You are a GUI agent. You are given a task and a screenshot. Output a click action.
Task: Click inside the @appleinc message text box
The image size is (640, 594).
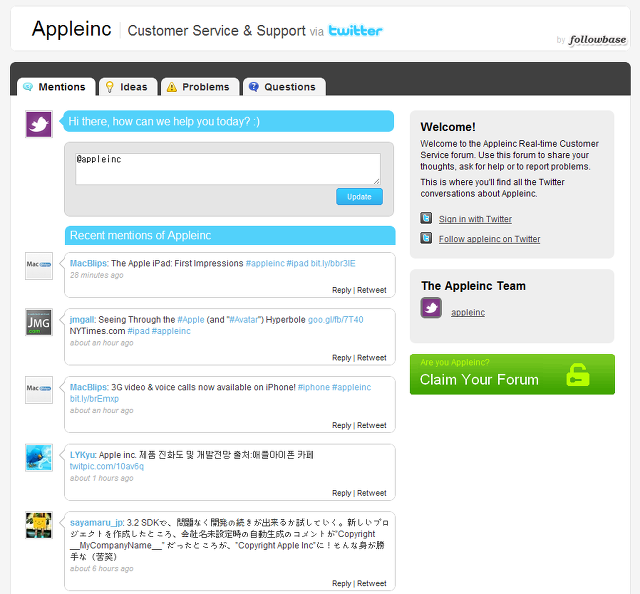[x=228, y=169]
